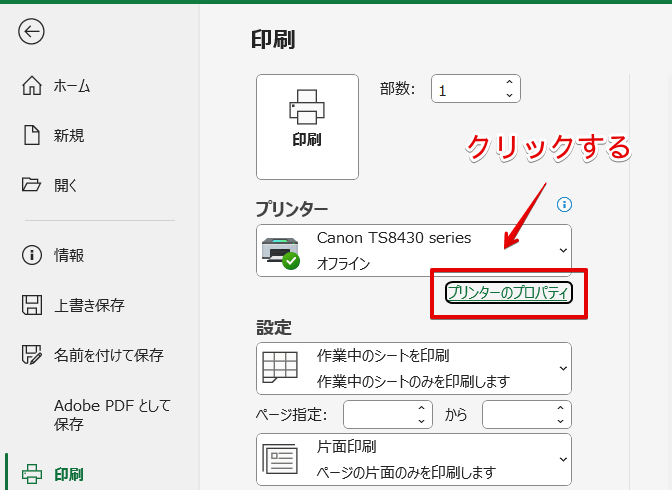Open the printer info icon
The width and height of the screenshot is (672, 490).
[564, 205]
